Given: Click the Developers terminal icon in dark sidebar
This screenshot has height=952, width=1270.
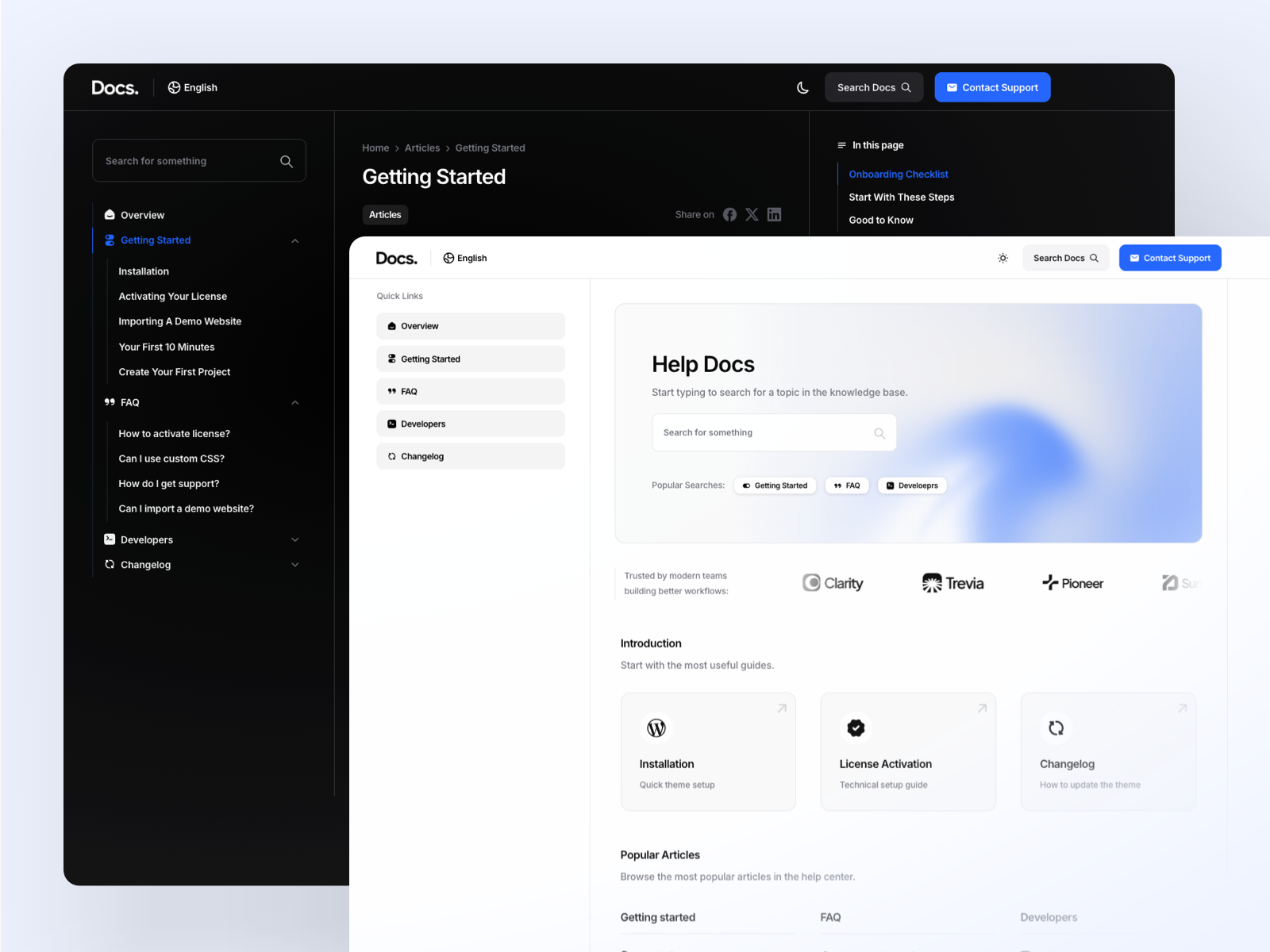Looking at the screenshot, I should (x=110, y=539).
